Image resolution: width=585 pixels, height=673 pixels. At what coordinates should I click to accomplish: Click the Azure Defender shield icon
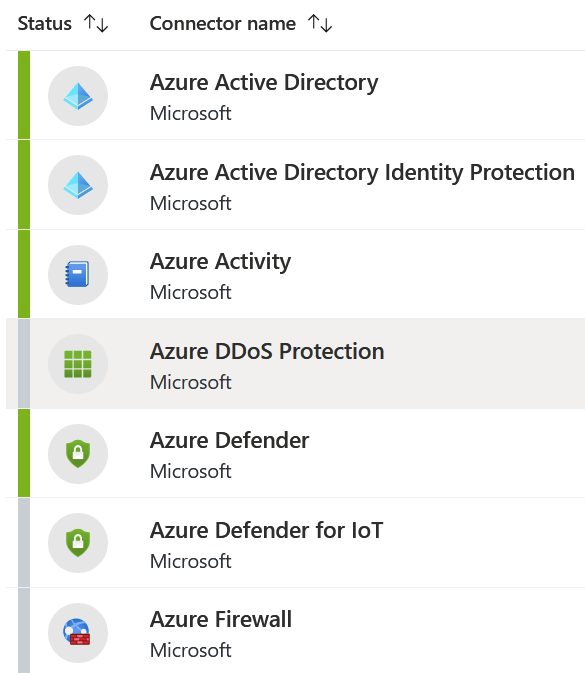click(x=78, y=454)
